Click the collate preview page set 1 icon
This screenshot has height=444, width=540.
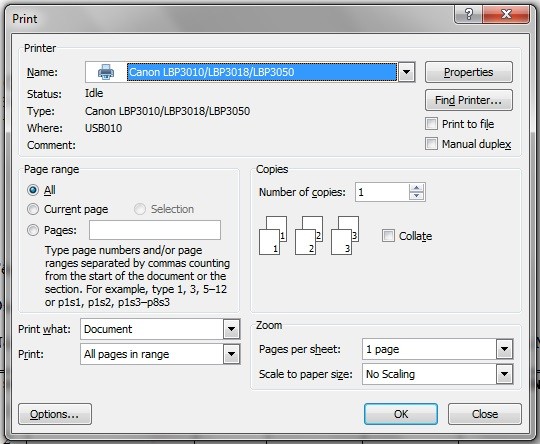(273, 236)
